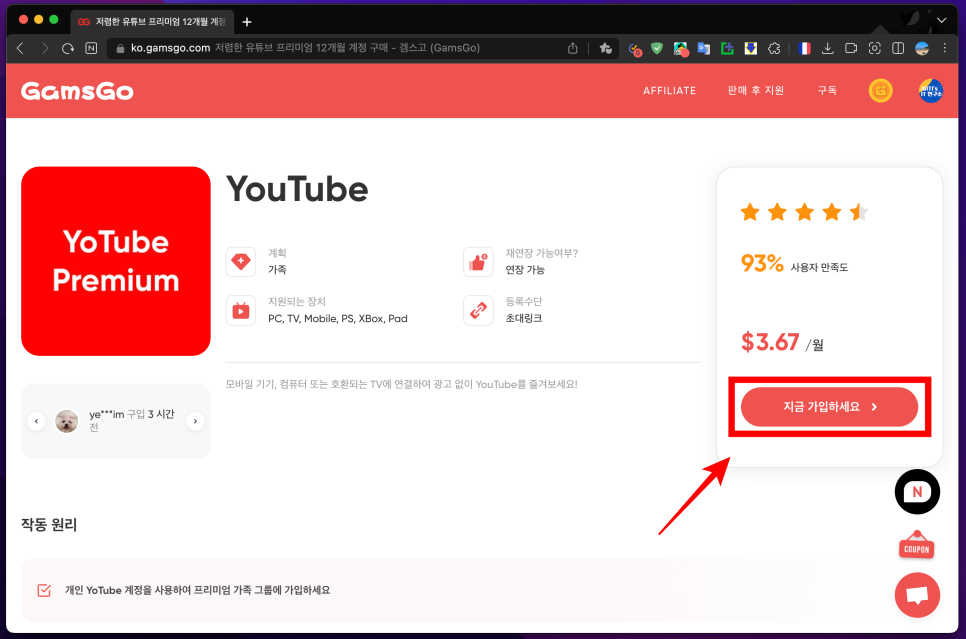Open browser three-dot menu
Image resolution: width=966 pixels, height=639 pixels.
944,48
